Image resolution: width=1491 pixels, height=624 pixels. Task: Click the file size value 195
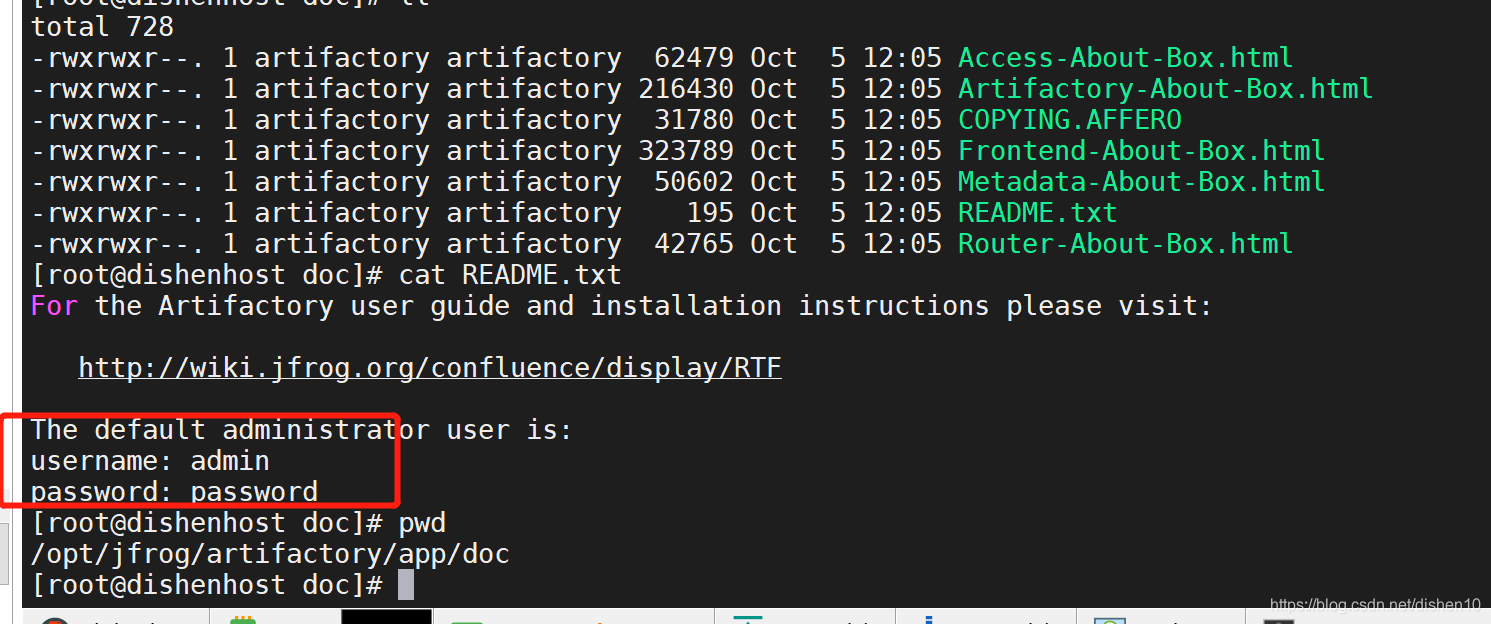click(x=709, y=213)
